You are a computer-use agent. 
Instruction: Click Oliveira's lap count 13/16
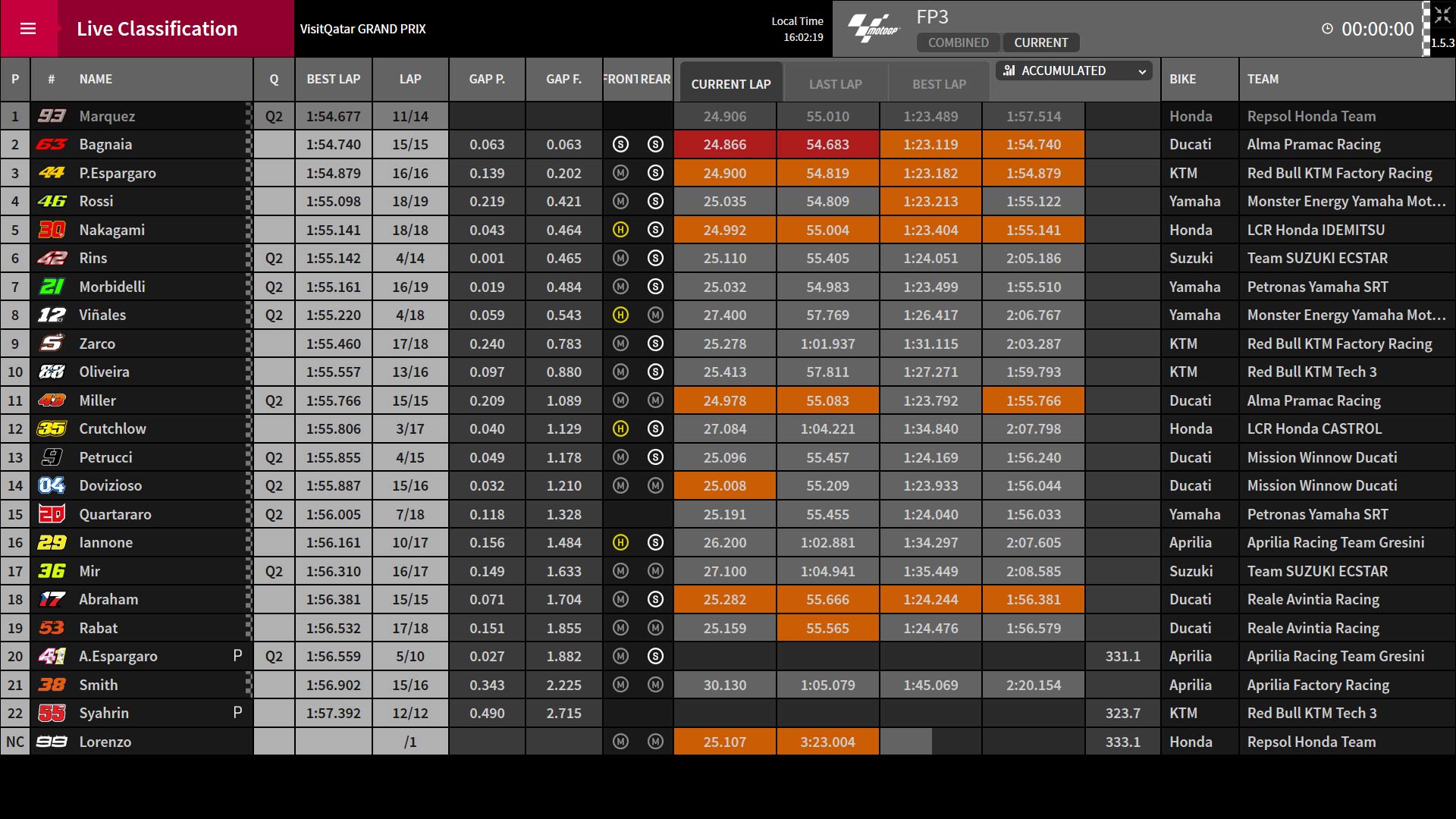pyautogui.click(x=410, y=372)
